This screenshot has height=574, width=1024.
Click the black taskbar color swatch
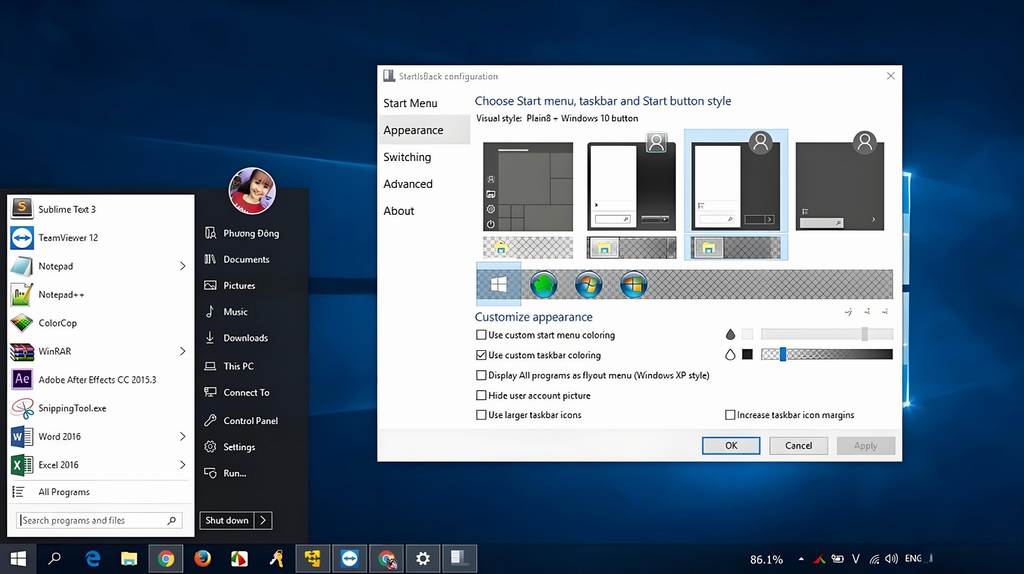[x=747, y=354]
